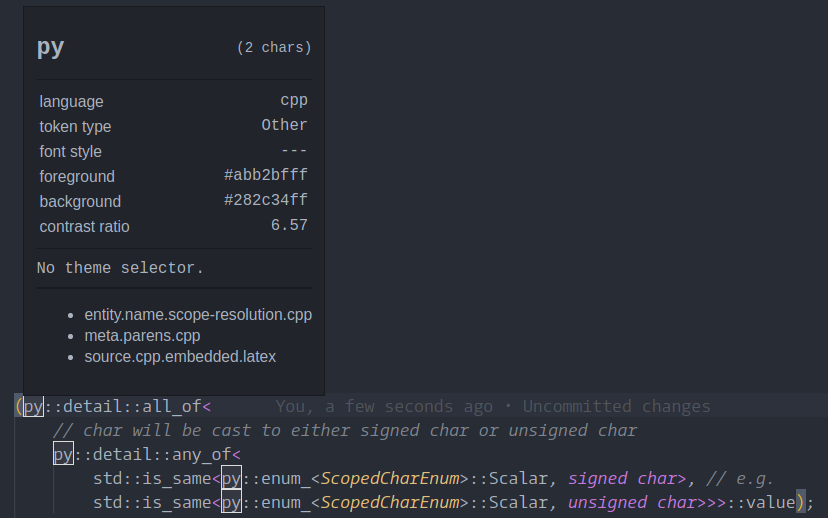828x518 pixels.
Task: Click the comment about char cast
Action: [345, 430]
